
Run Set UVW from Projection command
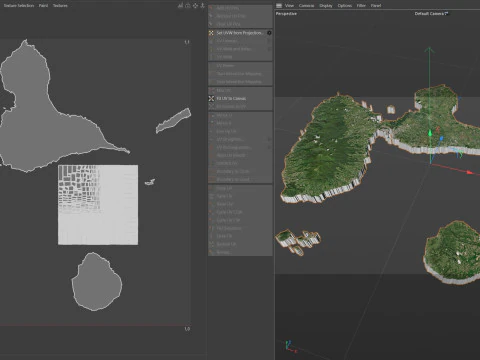point(239,33)
